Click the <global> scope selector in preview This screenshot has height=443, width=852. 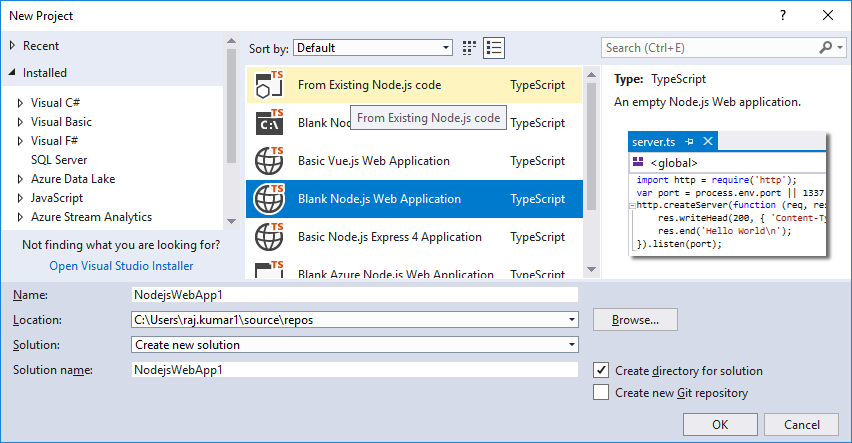pos(728,163)
